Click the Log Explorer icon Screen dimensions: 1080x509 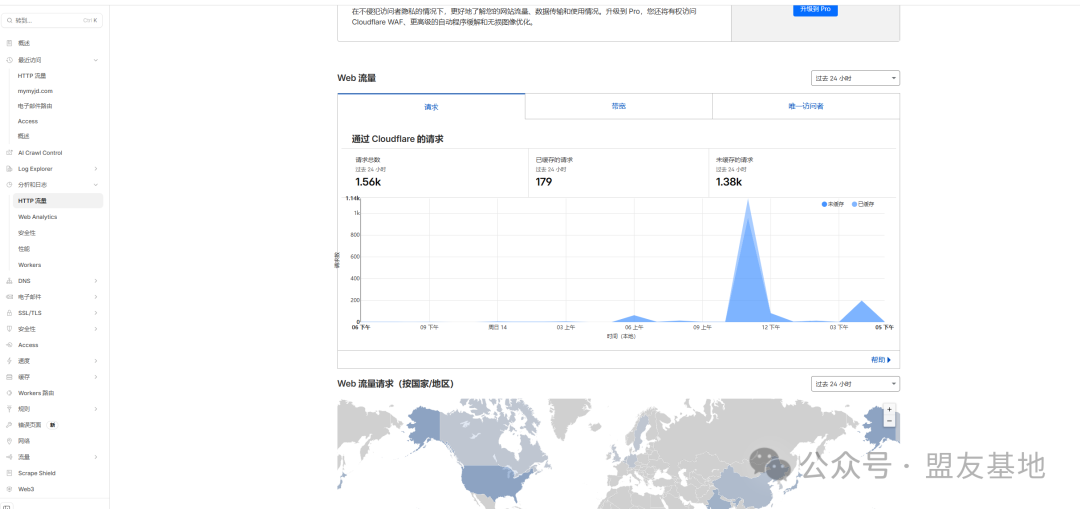coord(9,169)
